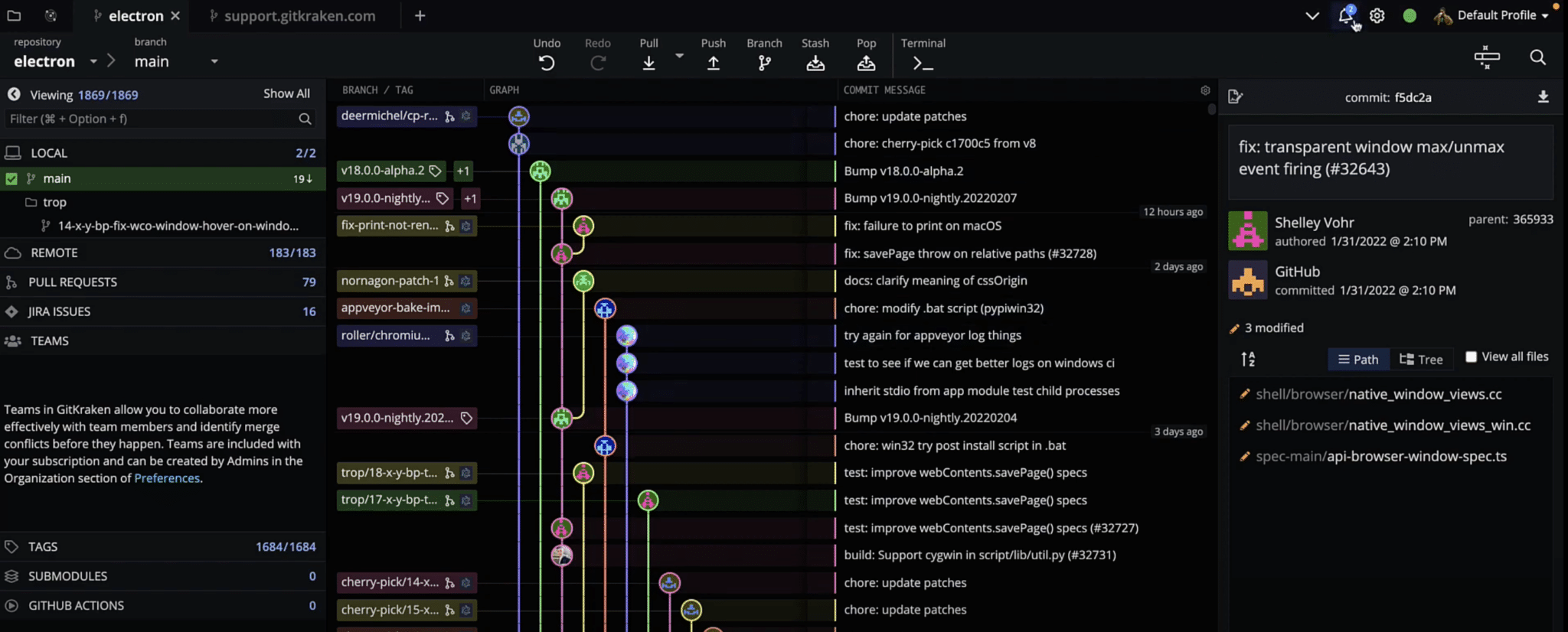This screenshot has width=1568, height=632.
Task: Click in the Filter input field
Action: (x=152, y=119)
